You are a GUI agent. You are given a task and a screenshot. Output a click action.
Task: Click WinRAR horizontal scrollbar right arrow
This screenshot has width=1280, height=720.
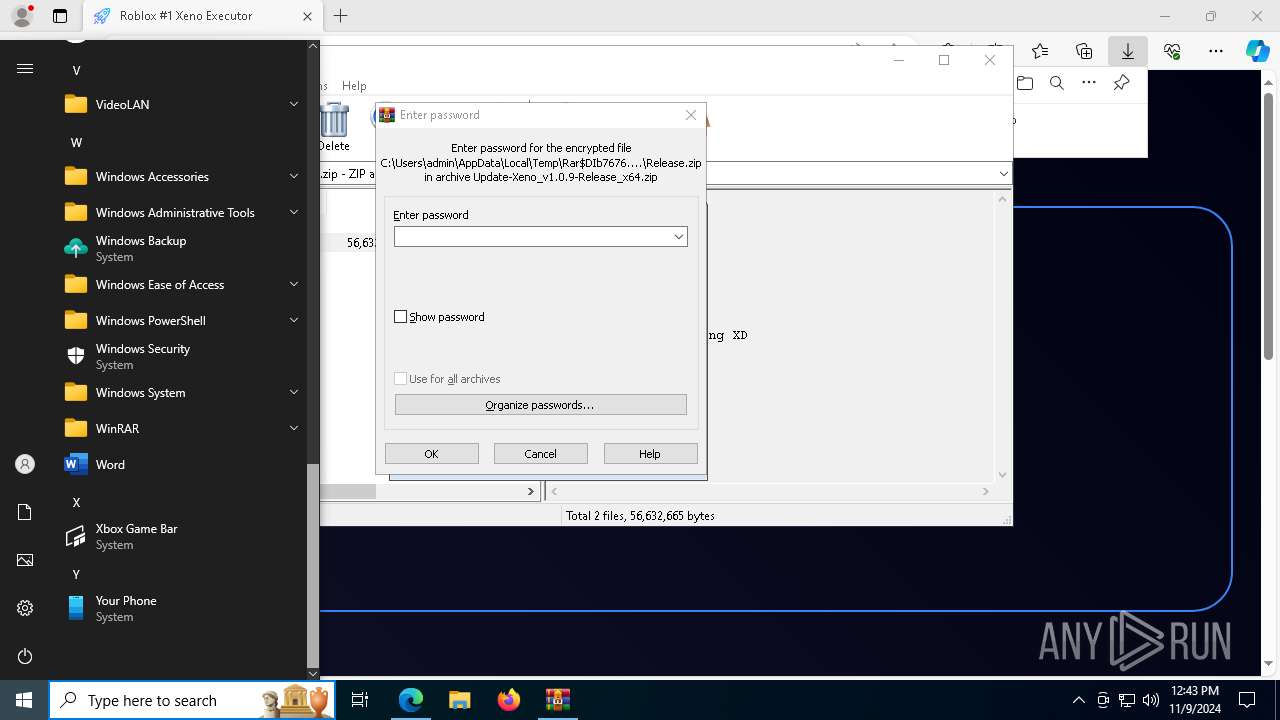coord(530,491)
